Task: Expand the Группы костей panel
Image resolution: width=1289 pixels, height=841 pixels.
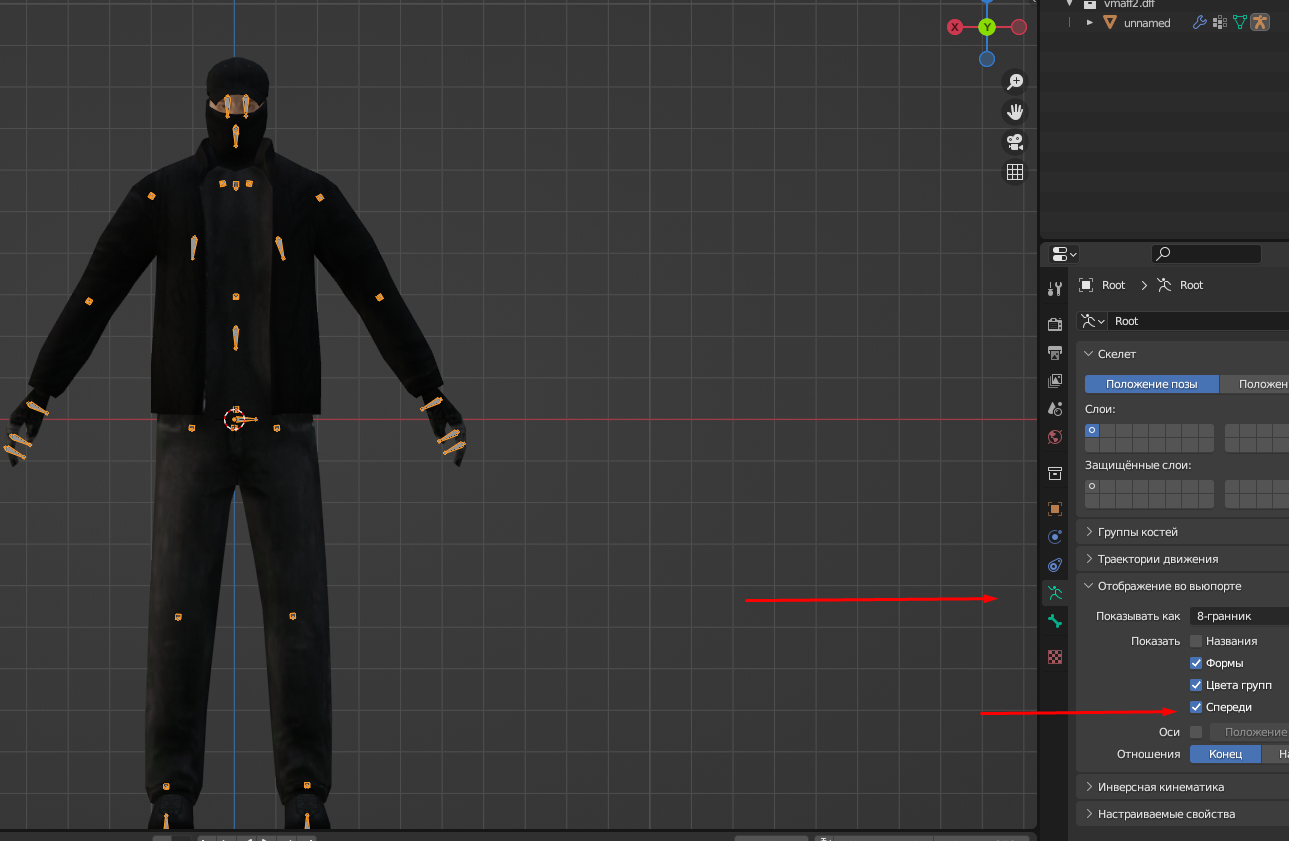Action: tap(1138, 532)
